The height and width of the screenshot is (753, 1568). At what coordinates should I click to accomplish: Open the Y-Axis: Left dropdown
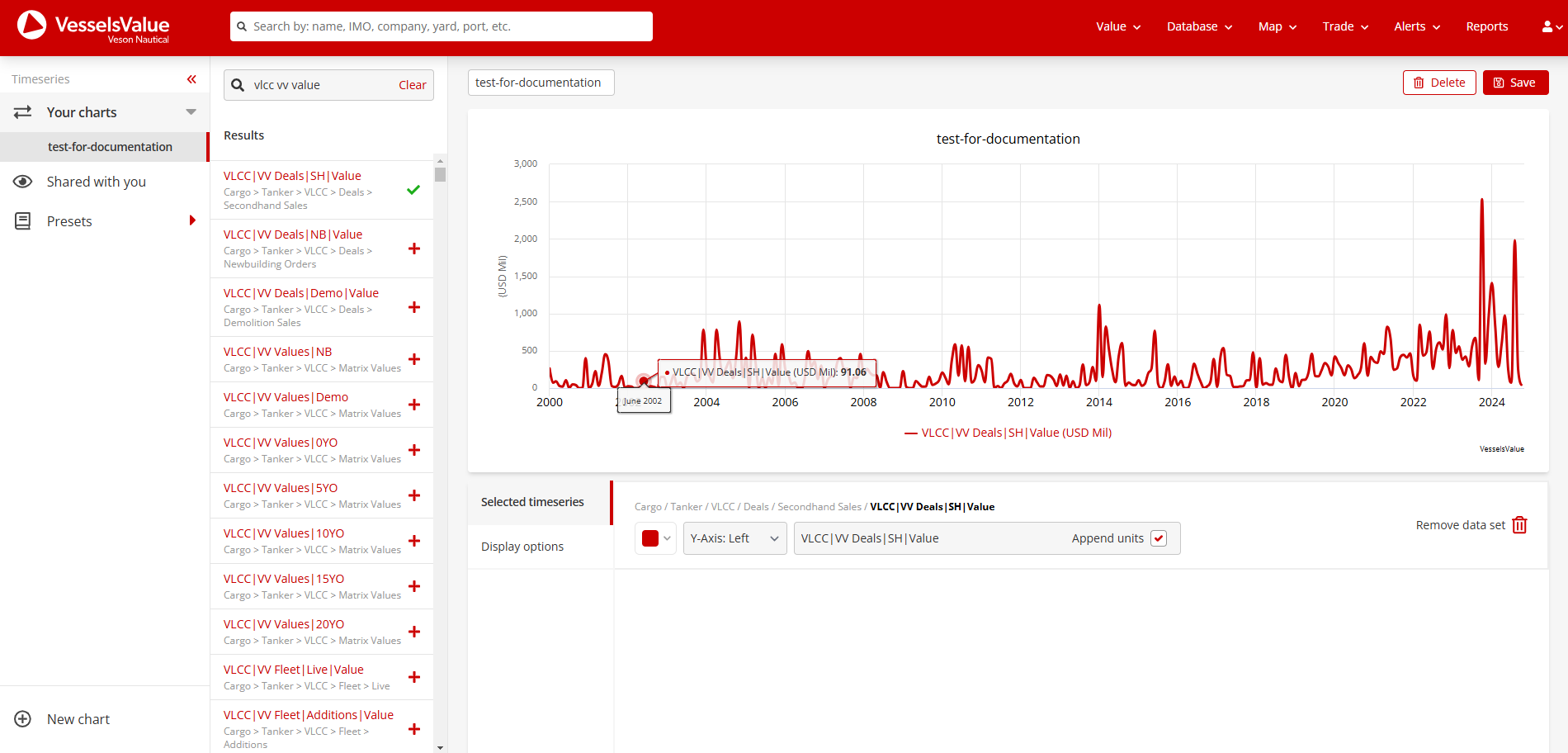[734, 538]
